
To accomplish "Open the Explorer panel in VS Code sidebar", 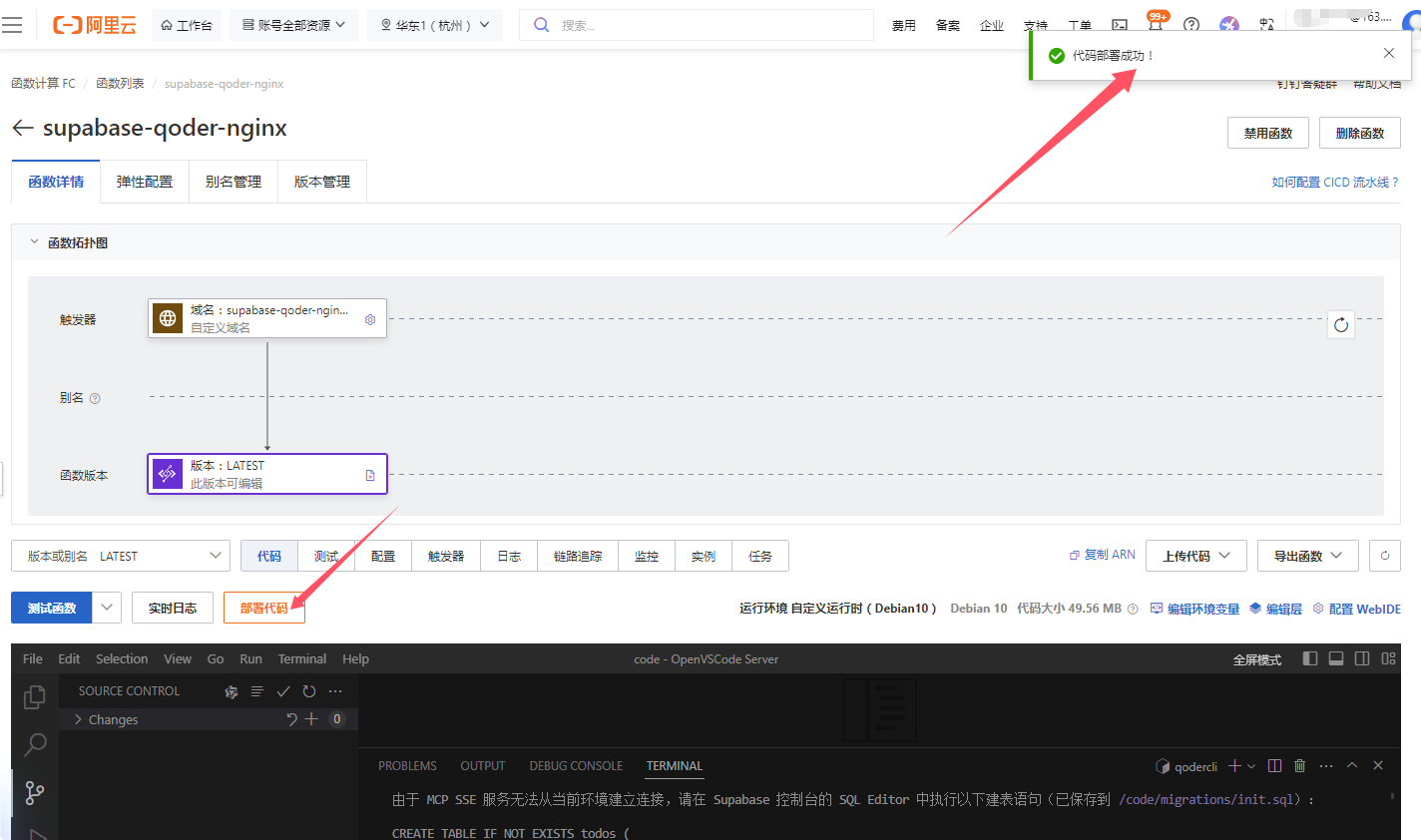I will click(x=35, y=698).
